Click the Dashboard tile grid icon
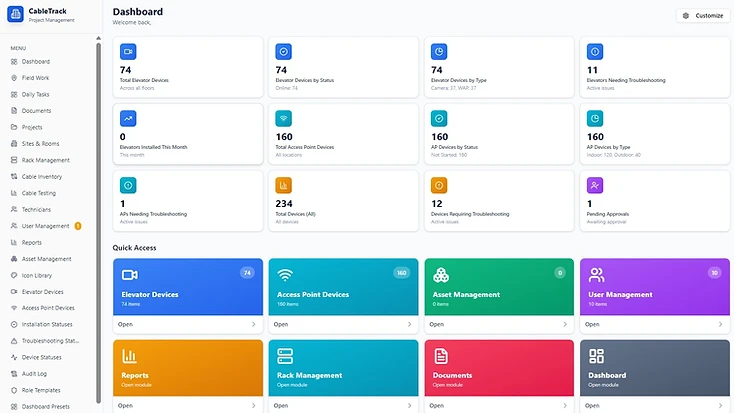This screenshot has height=413, width=734. point(596,356)
